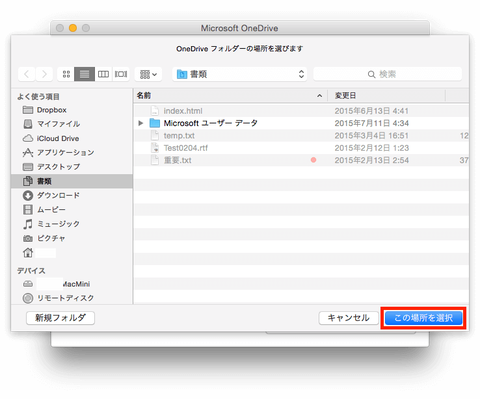Click the temp.txt file row
The height and width of the screenshot is (399, 480).
point(301,136)
